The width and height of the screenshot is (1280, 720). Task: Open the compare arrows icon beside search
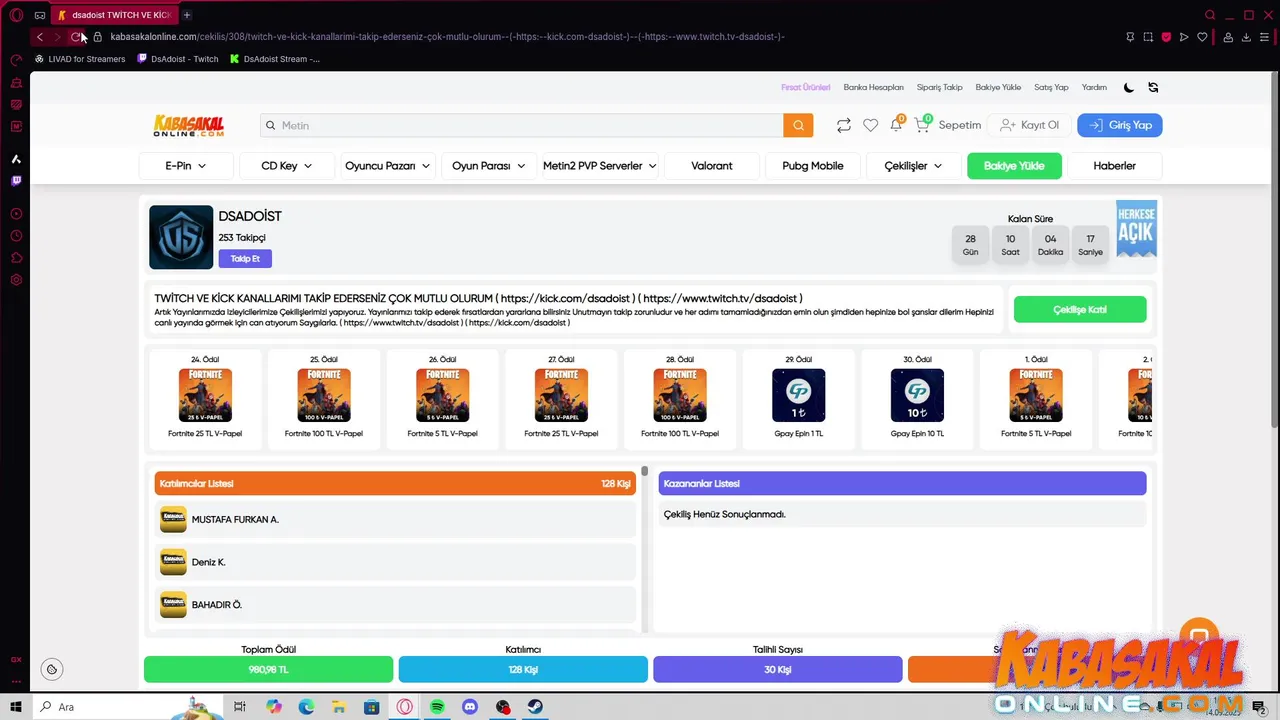click(844, 125)
